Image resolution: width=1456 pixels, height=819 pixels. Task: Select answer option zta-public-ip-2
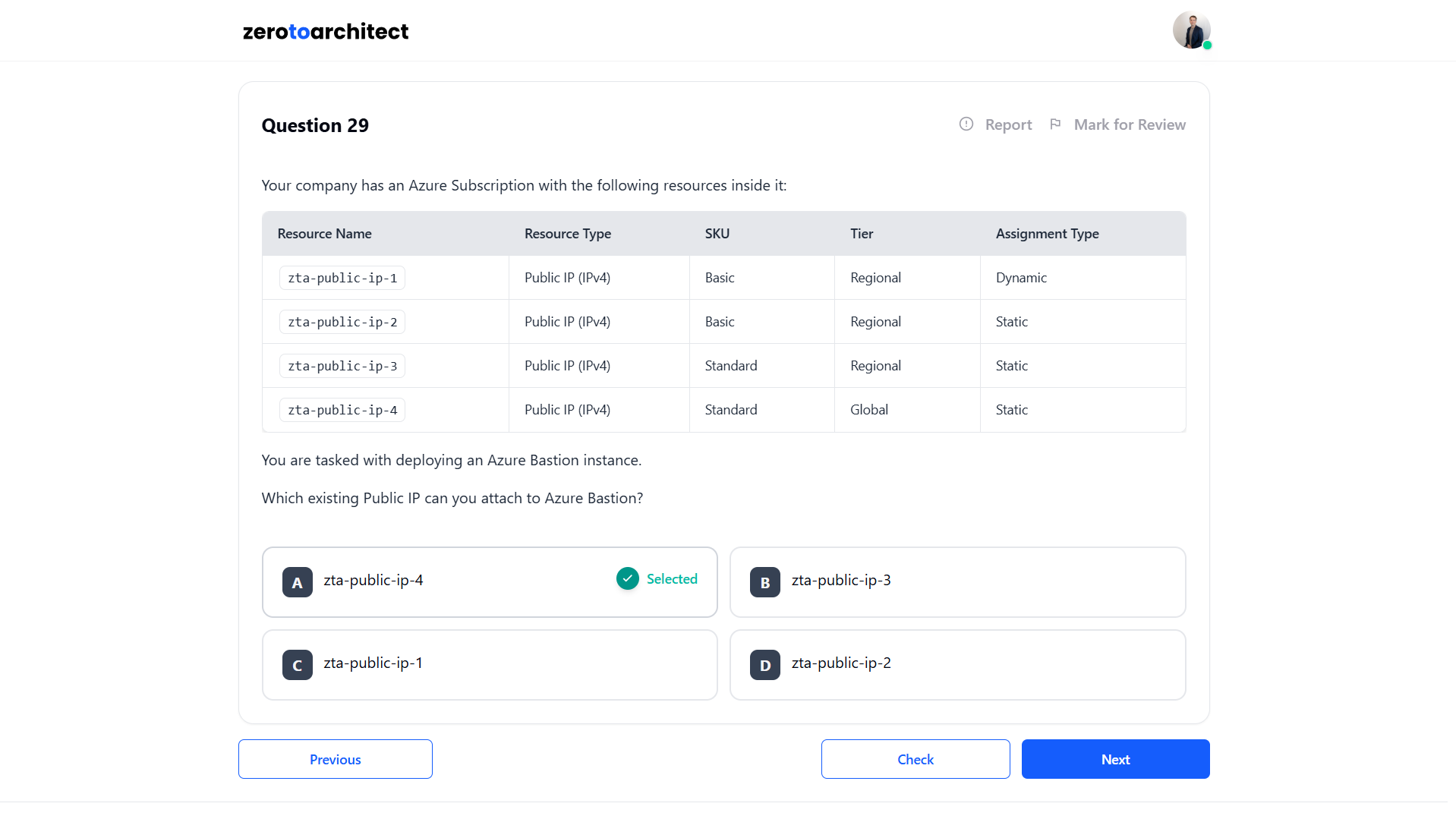coord(956,665)
